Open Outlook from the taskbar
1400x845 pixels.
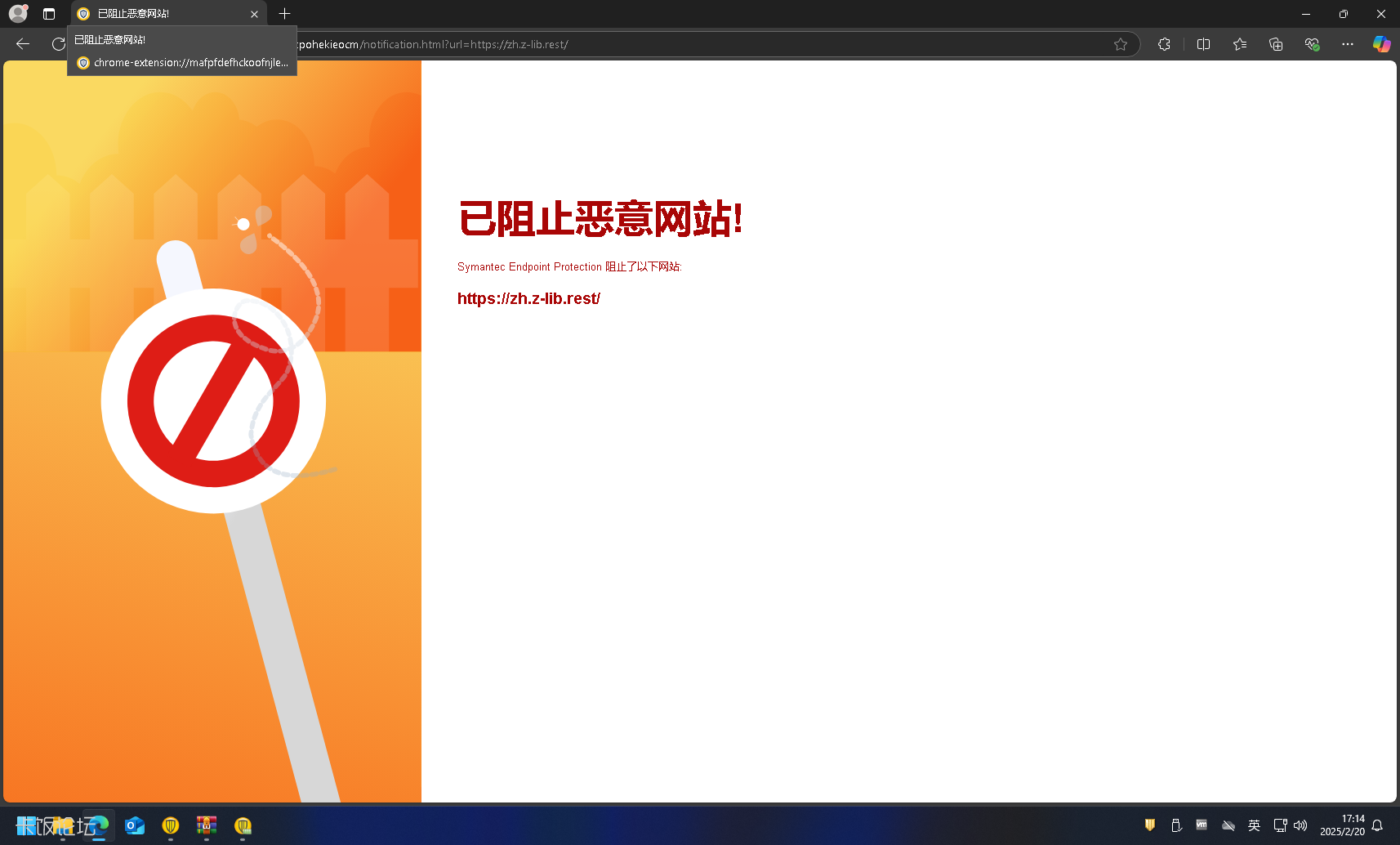tap(135, 825)
